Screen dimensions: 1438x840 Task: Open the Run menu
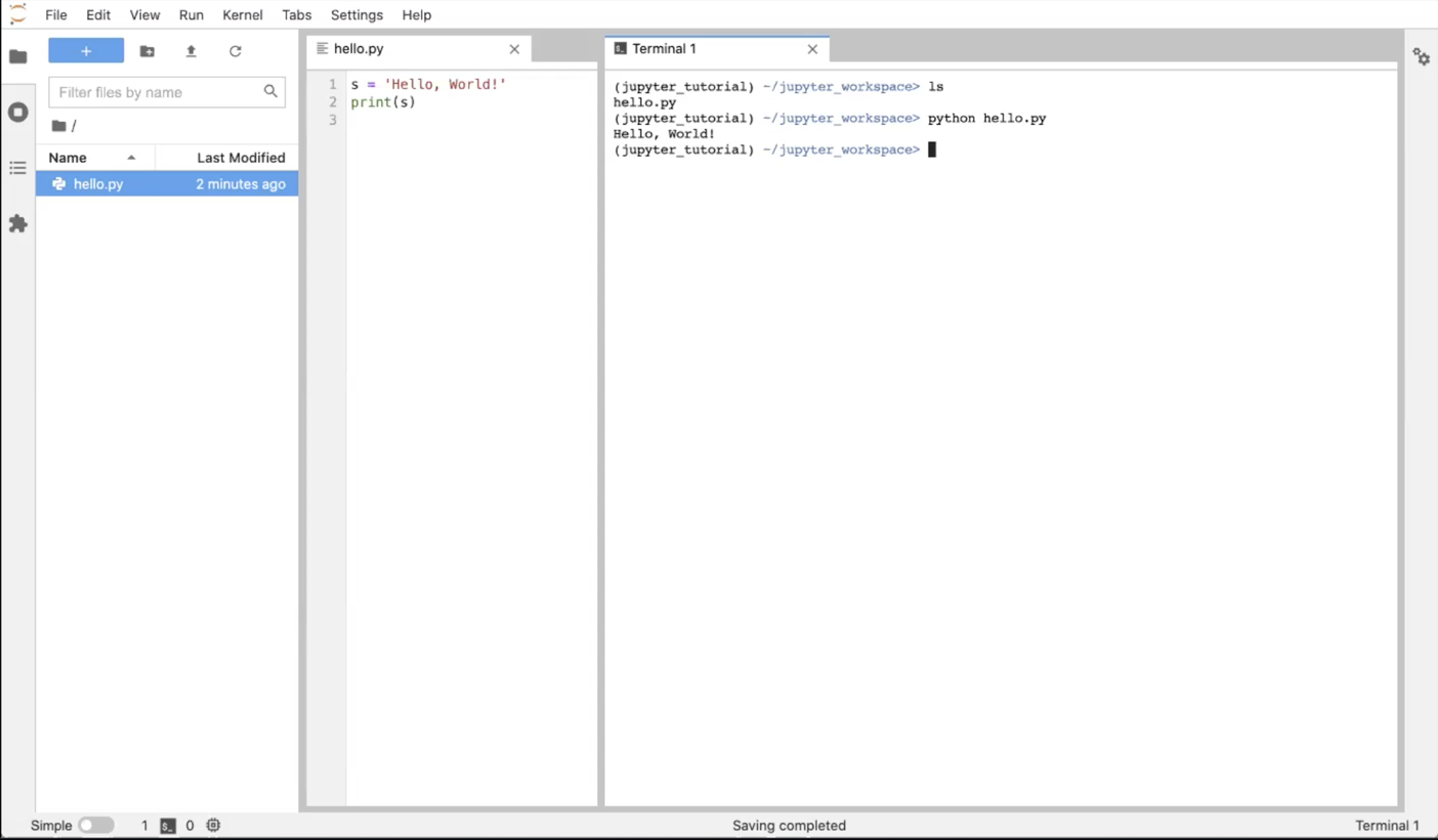click(x=191, y=15)
